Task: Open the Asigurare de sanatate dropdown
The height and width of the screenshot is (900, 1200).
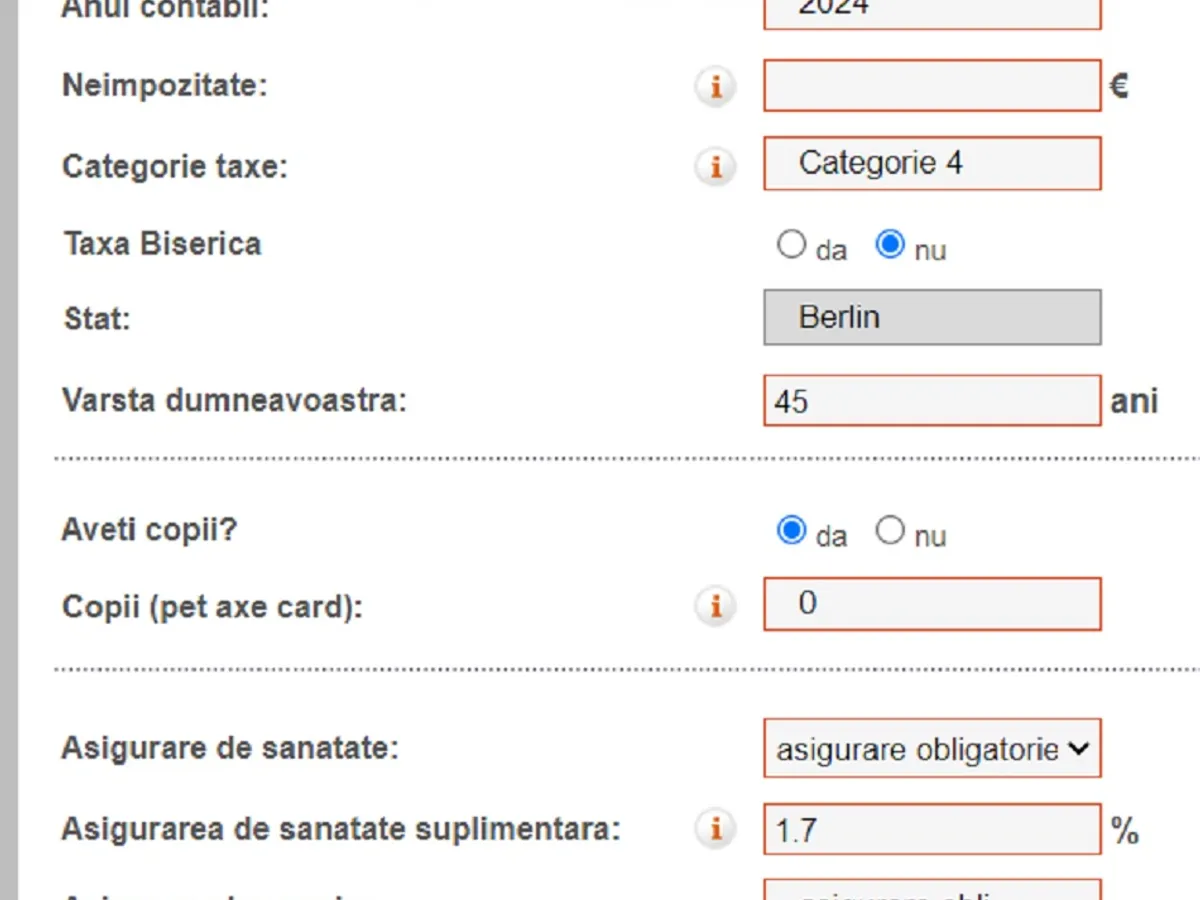Action: [x=932, y=749]
